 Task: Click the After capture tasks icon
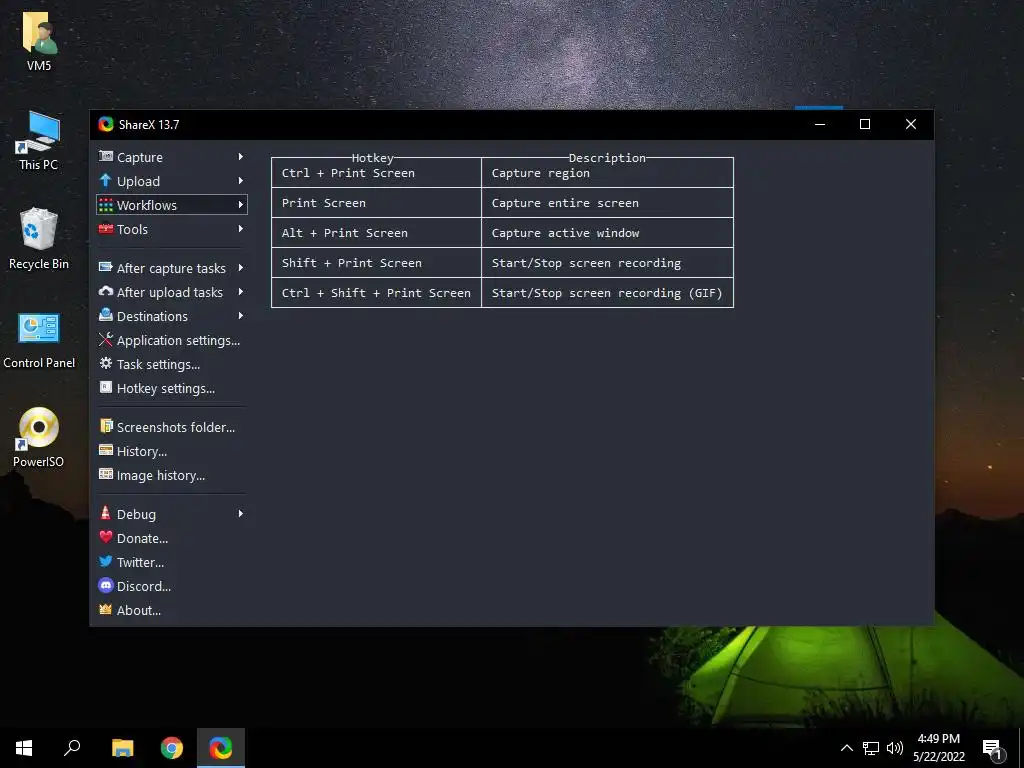tap(106, 267)
